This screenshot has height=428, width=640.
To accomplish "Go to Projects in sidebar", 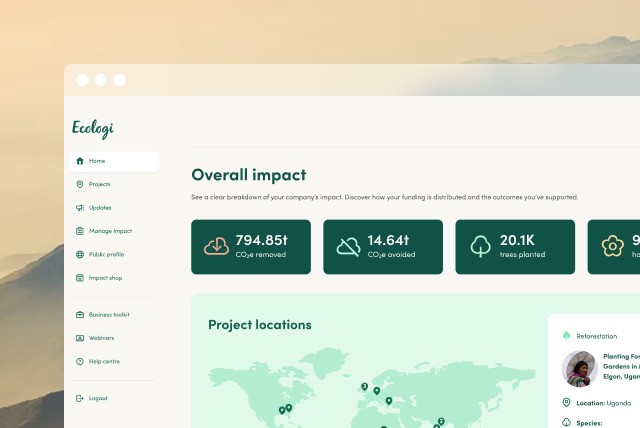I will [99, 184].
